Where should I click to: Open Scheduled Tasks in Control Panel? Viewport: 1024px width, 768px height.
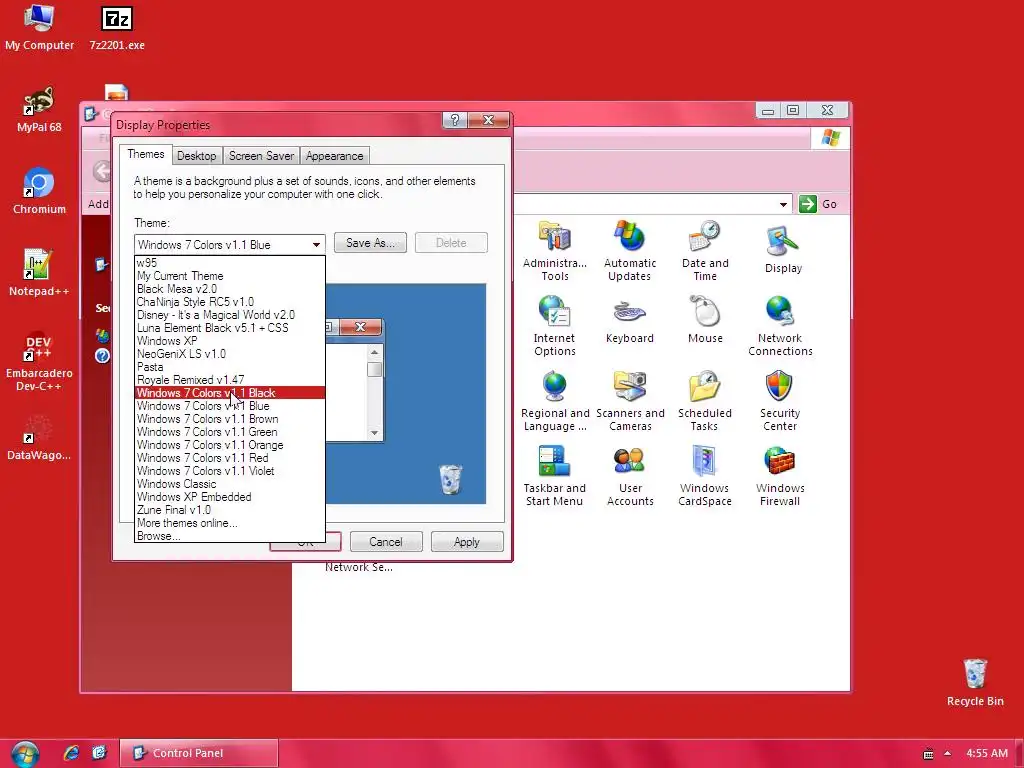point(705,401)
